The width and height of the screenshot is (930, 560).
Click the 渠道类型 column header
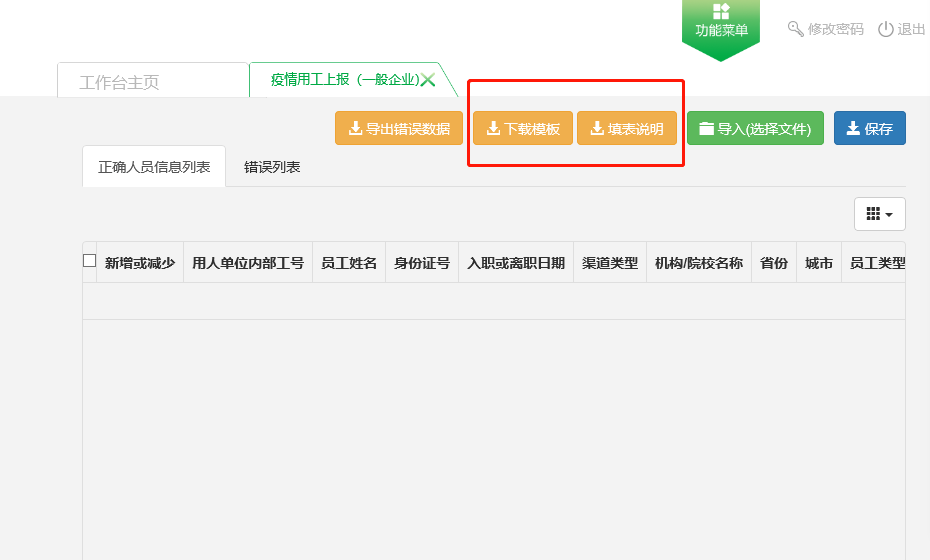[x=609, y=263]
